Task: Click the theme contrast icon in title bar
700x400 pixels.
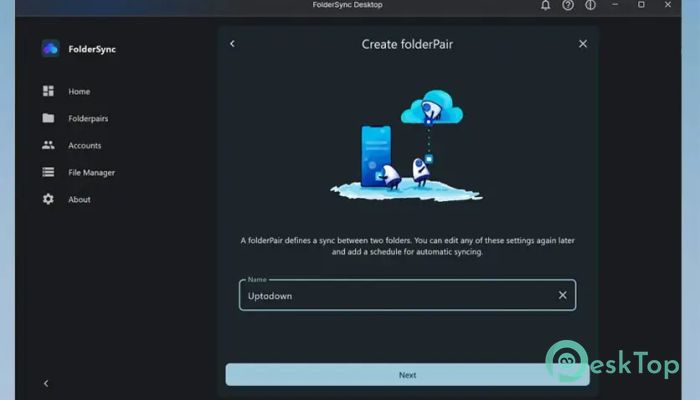Action: click(x=591, y=5)
